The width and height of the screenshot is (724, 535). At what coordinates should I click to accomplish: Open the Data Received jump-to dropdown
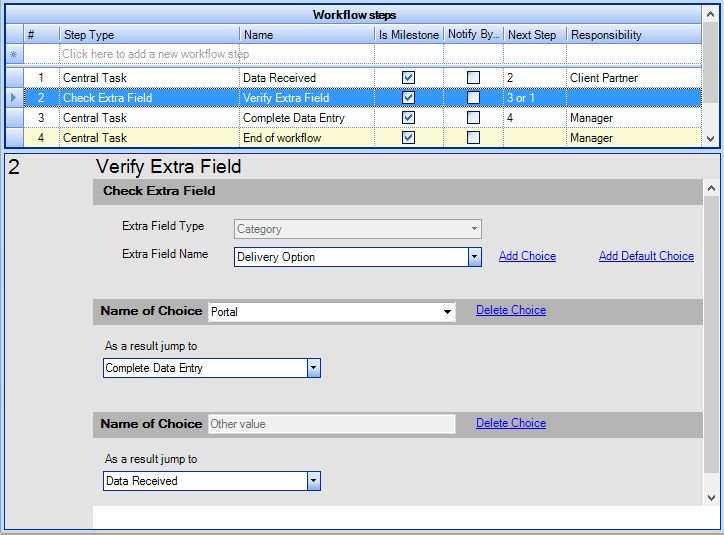click(x=314, y=481)
